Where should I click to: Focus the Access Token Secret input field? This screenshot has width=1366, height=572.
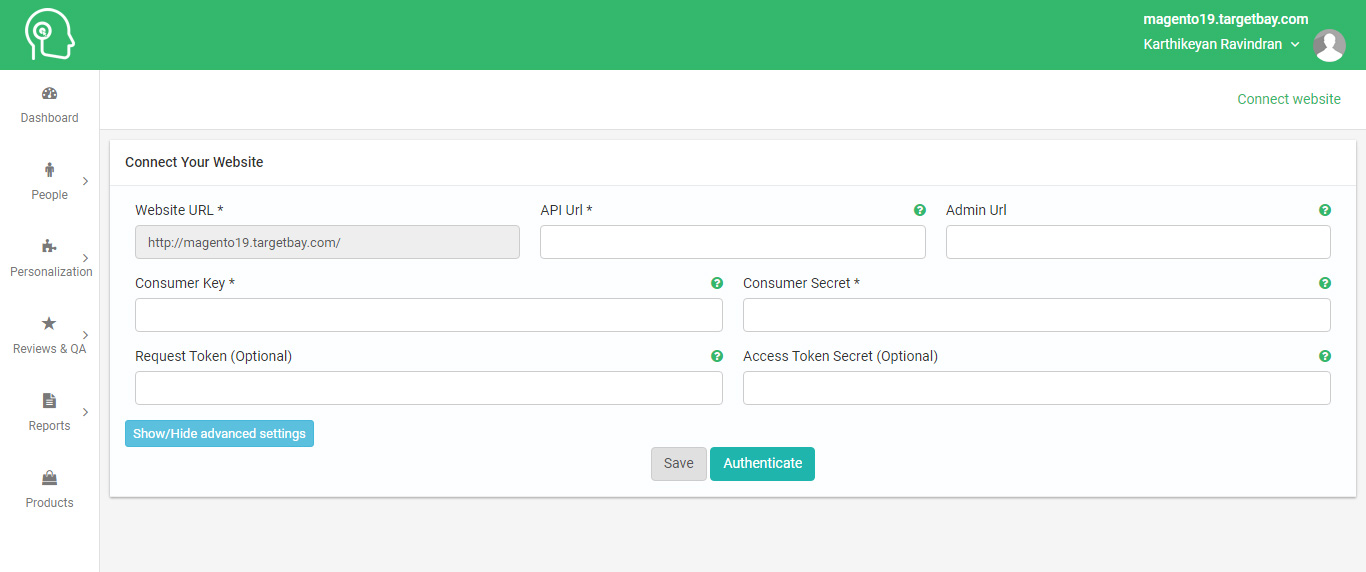tap(1037, 388)
